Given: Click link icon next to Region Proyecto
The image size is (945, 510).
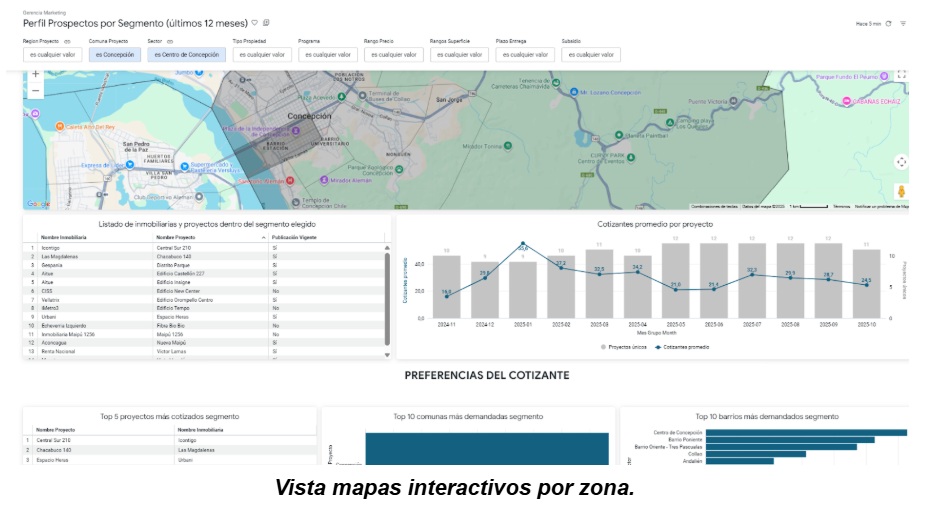Looking at the screenshot, I should point(68,42).
